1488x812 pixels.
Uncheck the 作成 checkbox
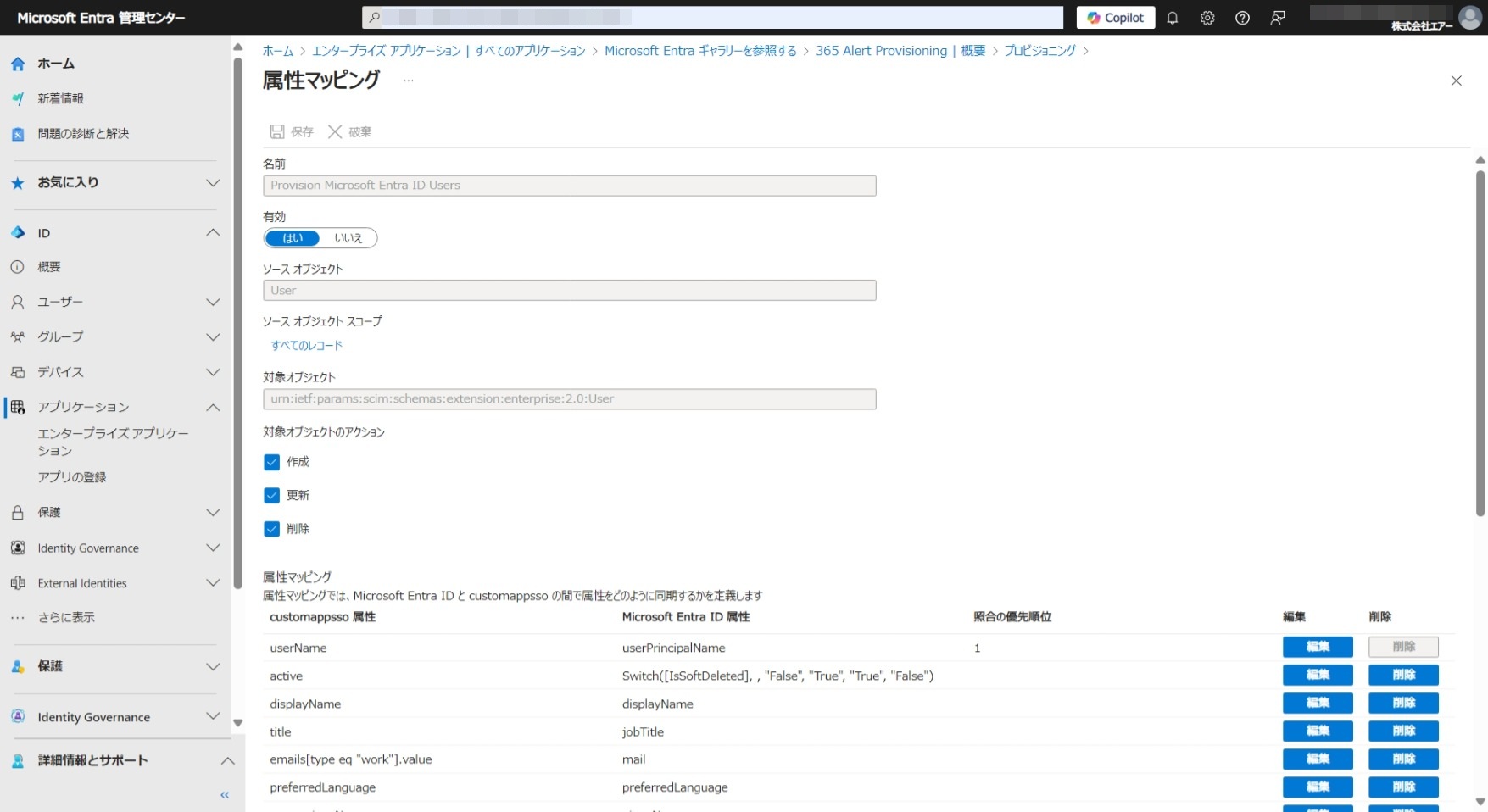pyautogui.click(x=271, y=462)
